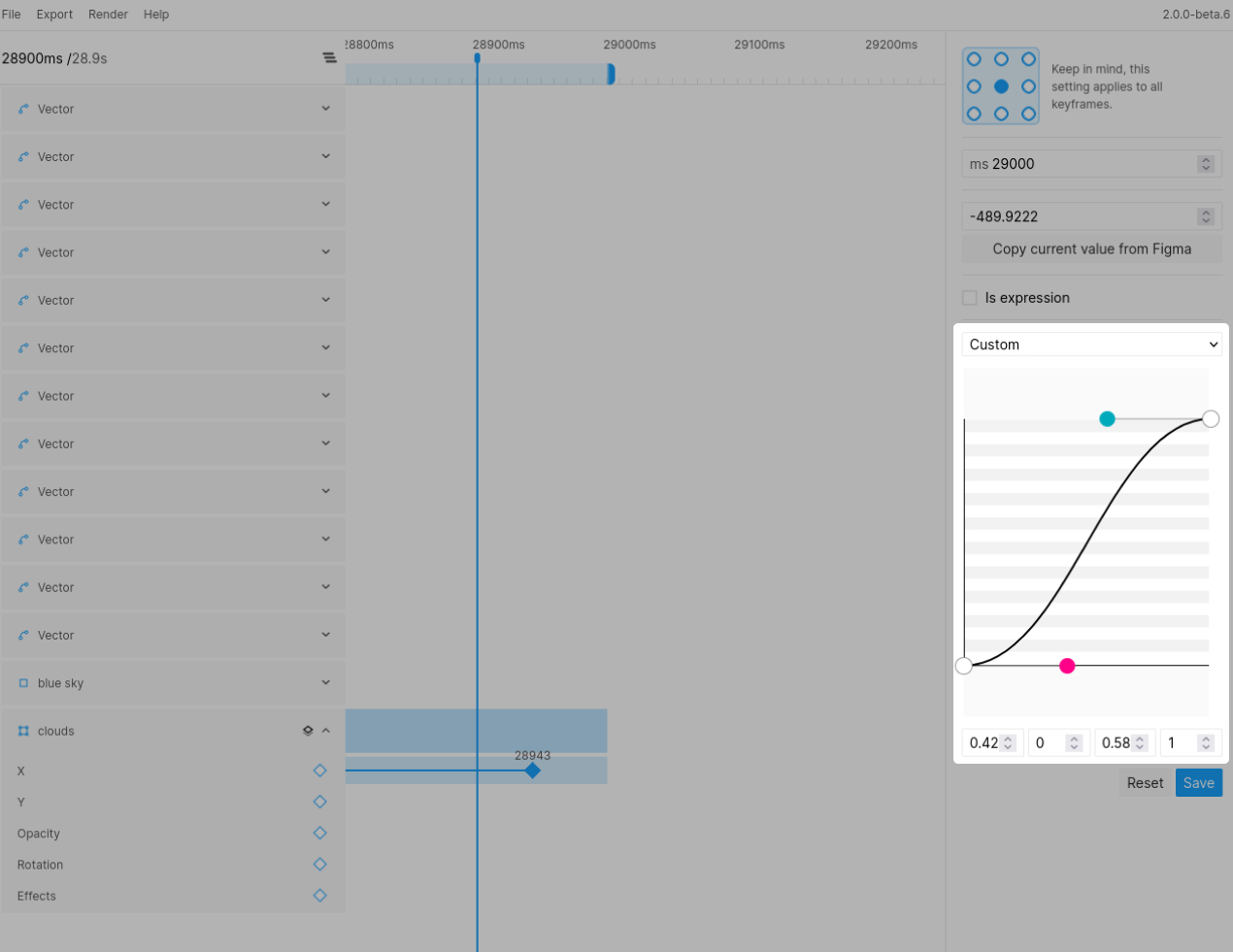The width and height of the screenshot is (1233, 952).
Task: Select the center anchor point circle
Action: pos(1001,86)
